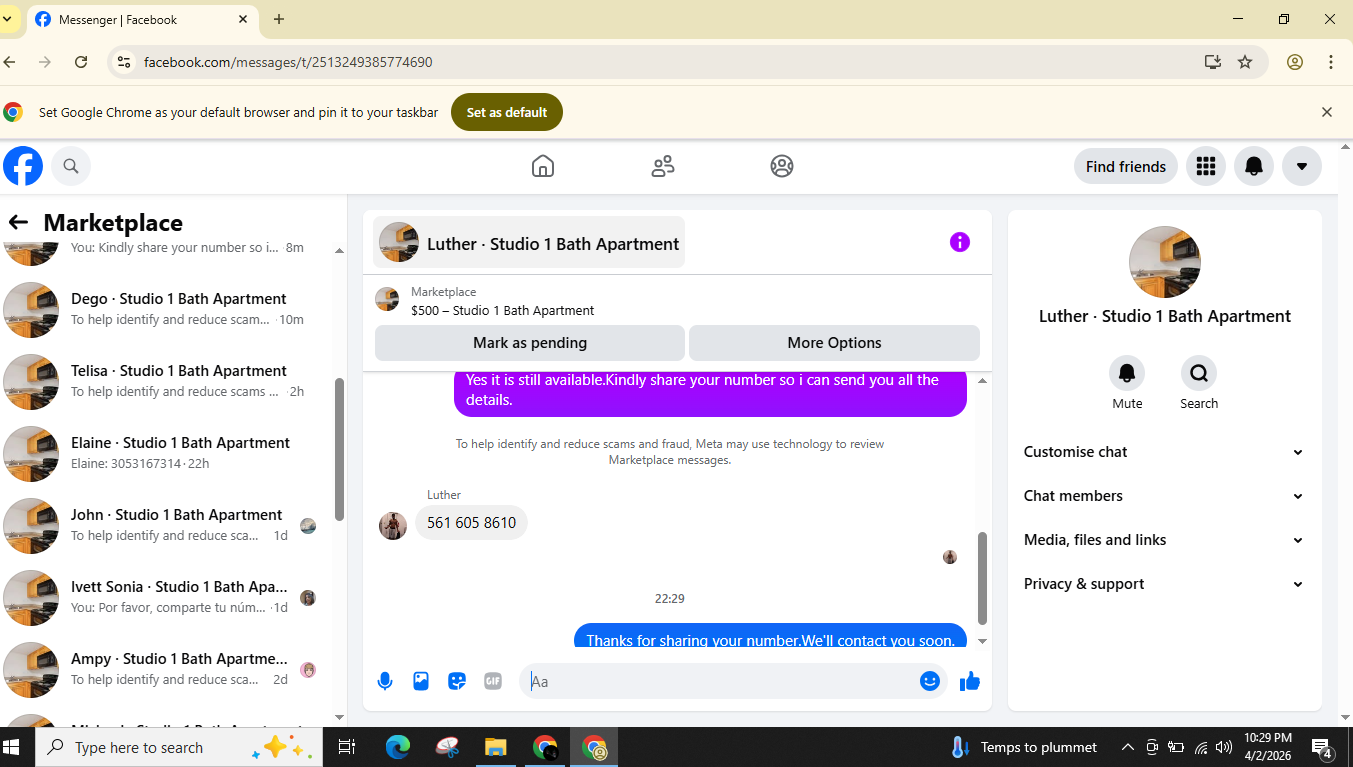Open Ampy Studio 1 Bath Apartment chat
Viewport: 1353px width, 767px height.
165,669
